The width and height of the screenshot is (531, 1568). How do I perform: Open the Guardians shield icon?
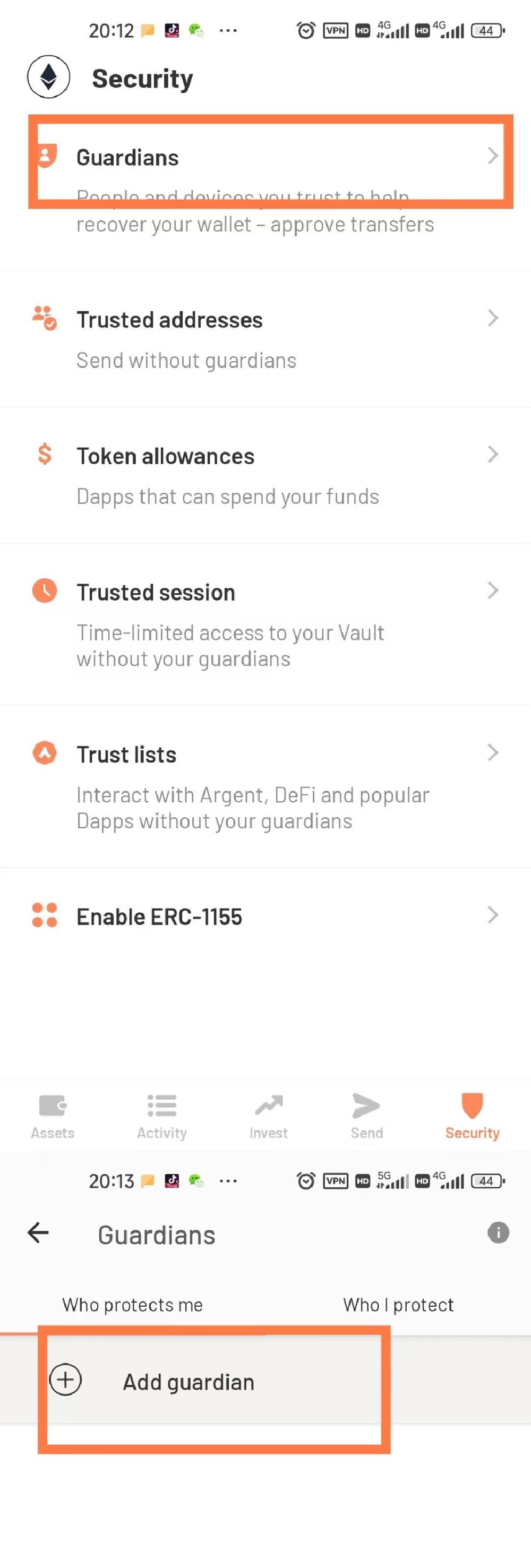pyautogui.click(x=46, y=156)
